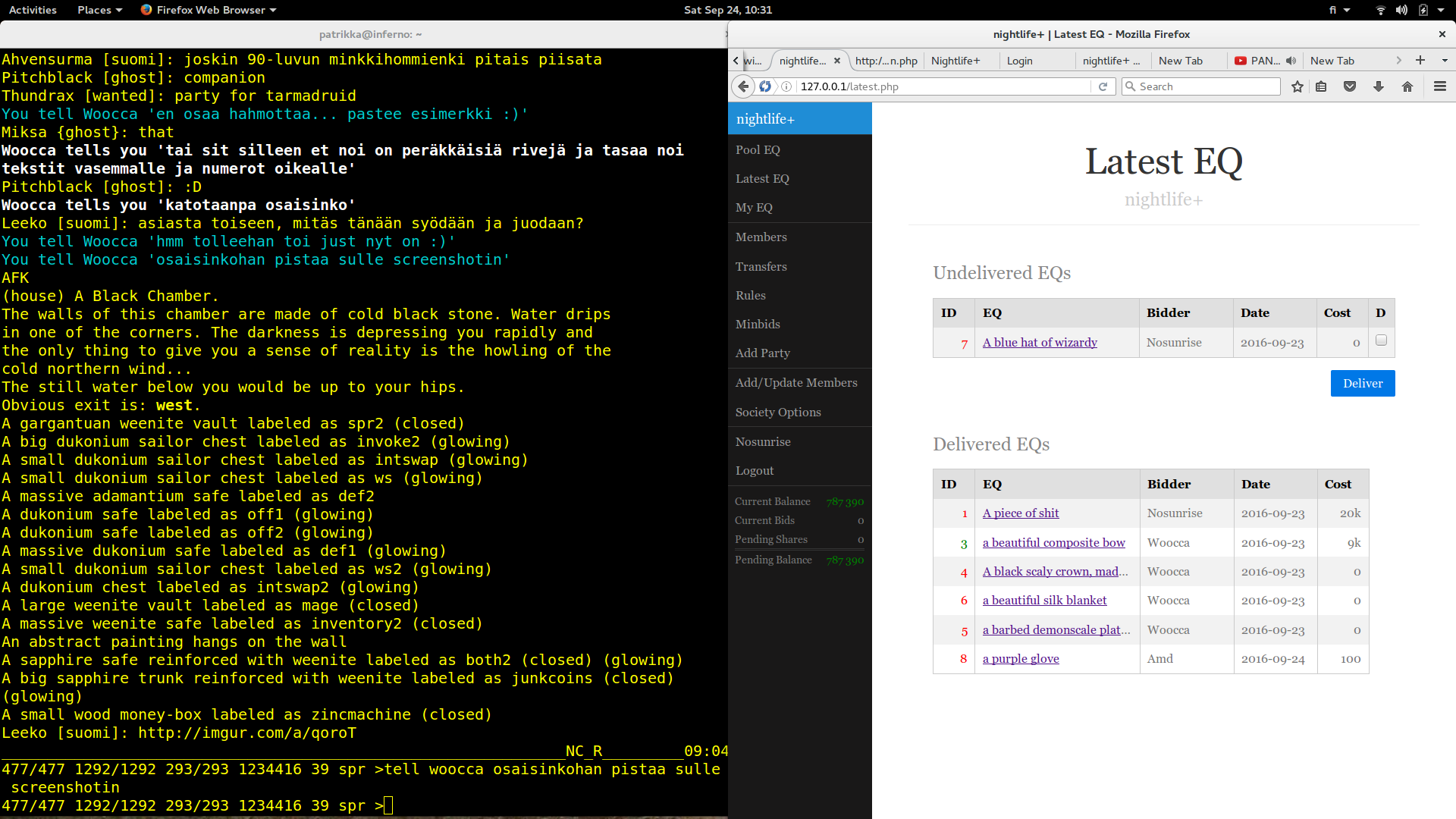Go to the Firefox home icon
The image size is (1456, 819).
click(1407, 86)
